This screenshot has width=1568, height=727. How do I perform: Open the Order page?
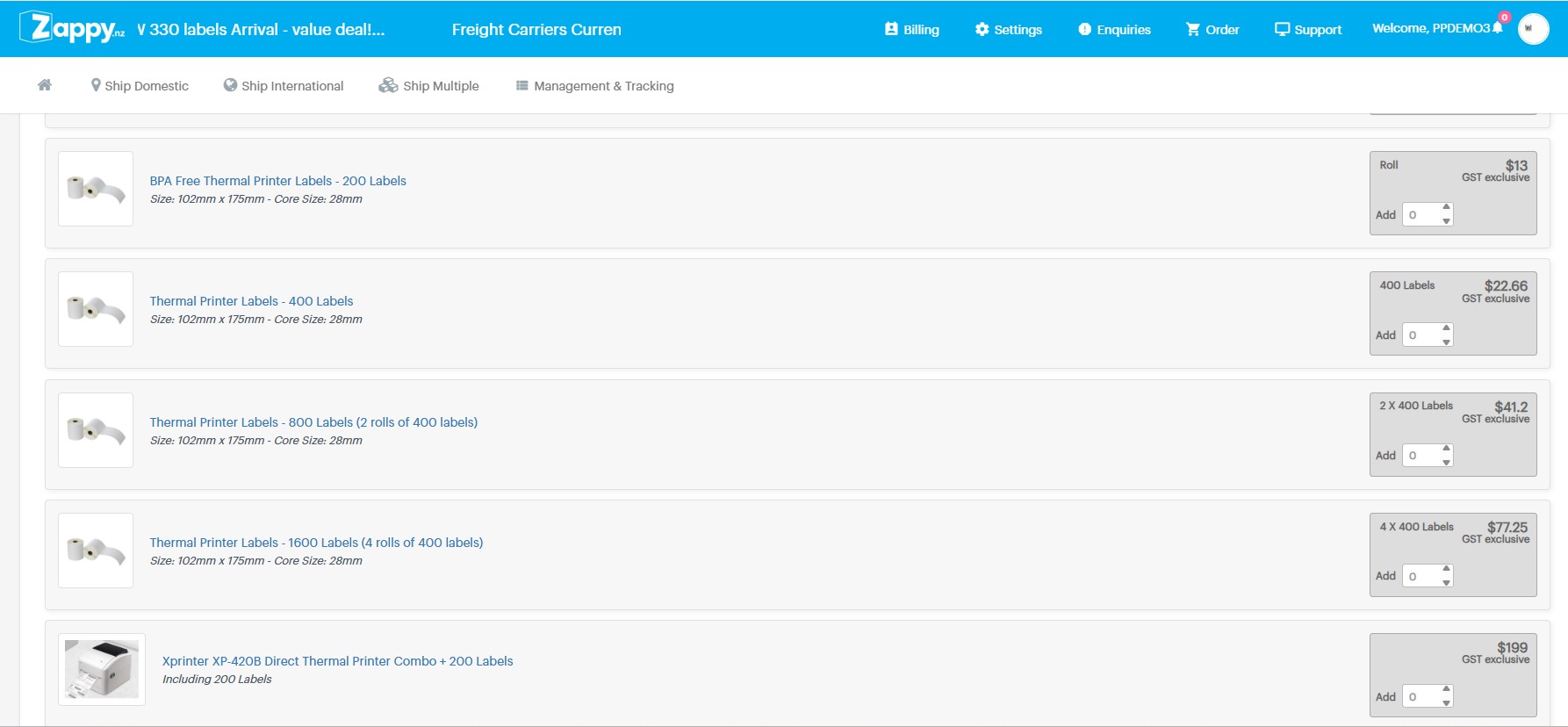click(1212, 29)
